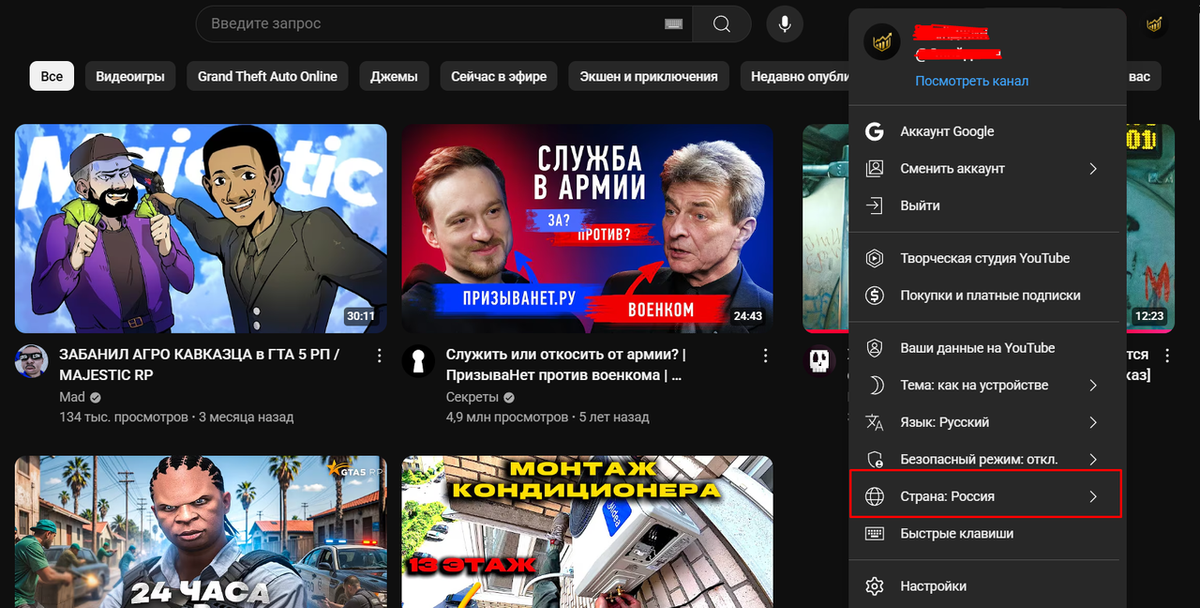Viewport: 1200px width, 608px height.
Task: Select the Grand Theft Auto Online chip
Action: pyautogui.click(x=267, y=76)
